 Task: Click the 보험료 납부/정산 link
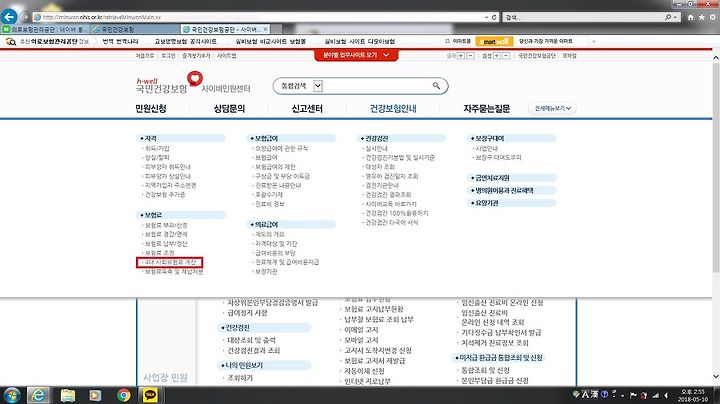[x=166, y=244]
